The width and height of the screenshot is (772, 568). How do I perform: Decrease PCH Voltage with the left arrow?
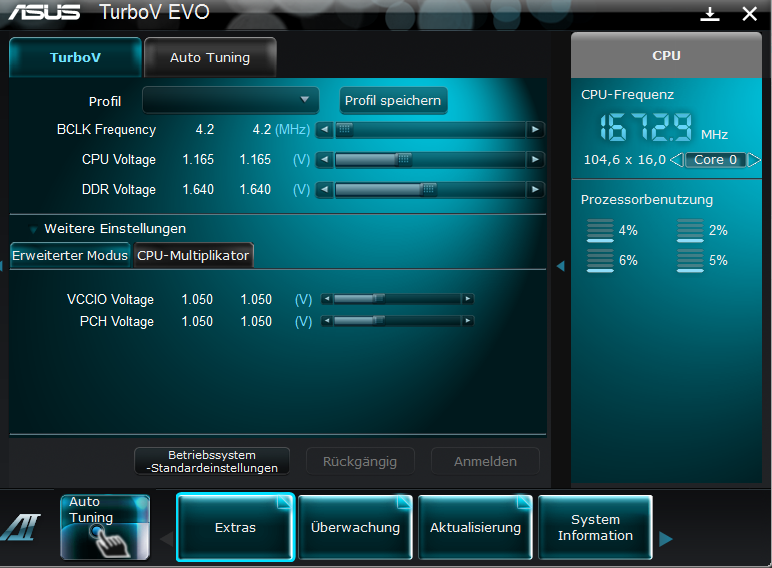pos(326,321)
